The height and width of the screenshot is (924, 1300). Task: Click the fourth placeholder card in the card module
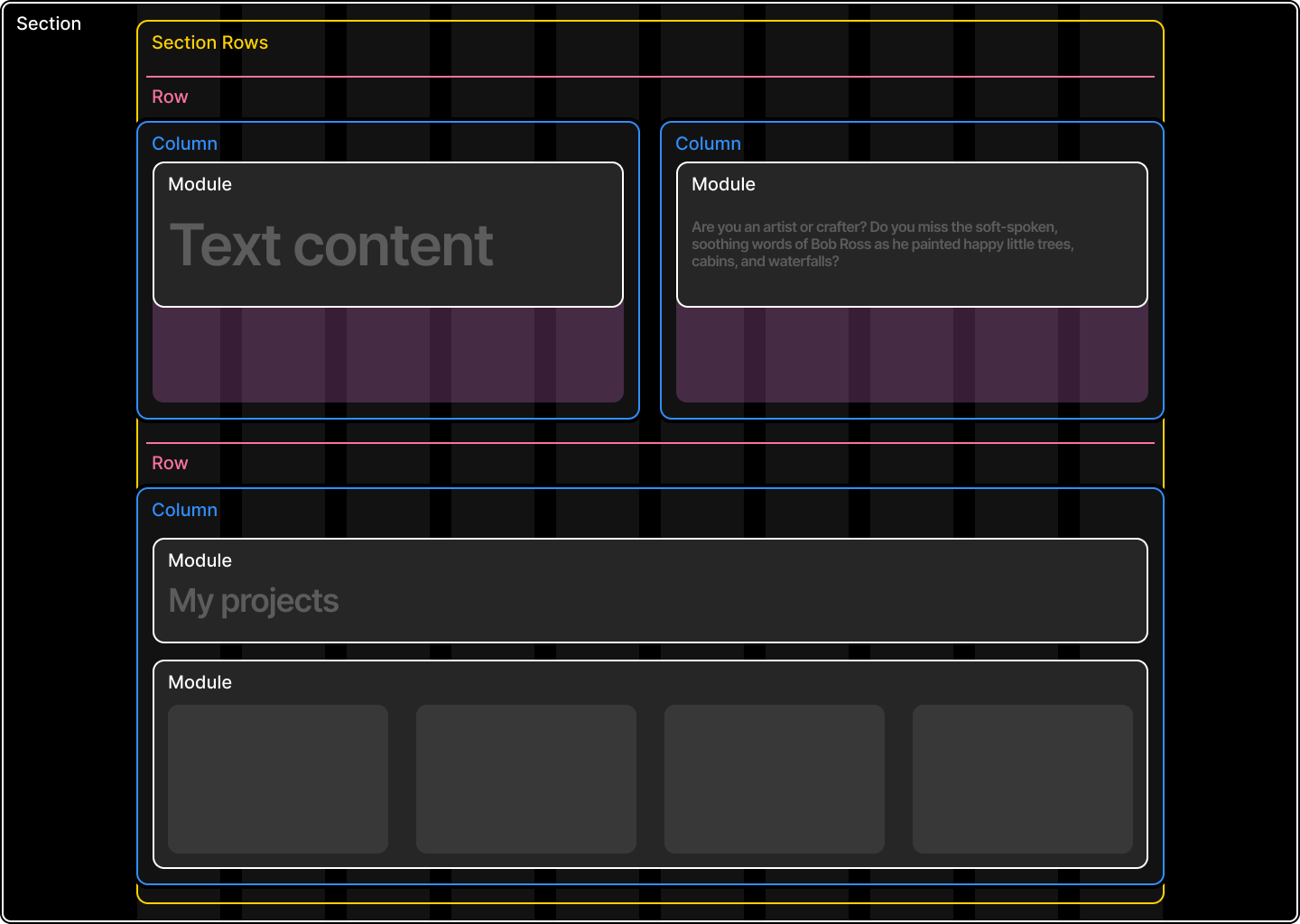click(x=1023, y=779)
